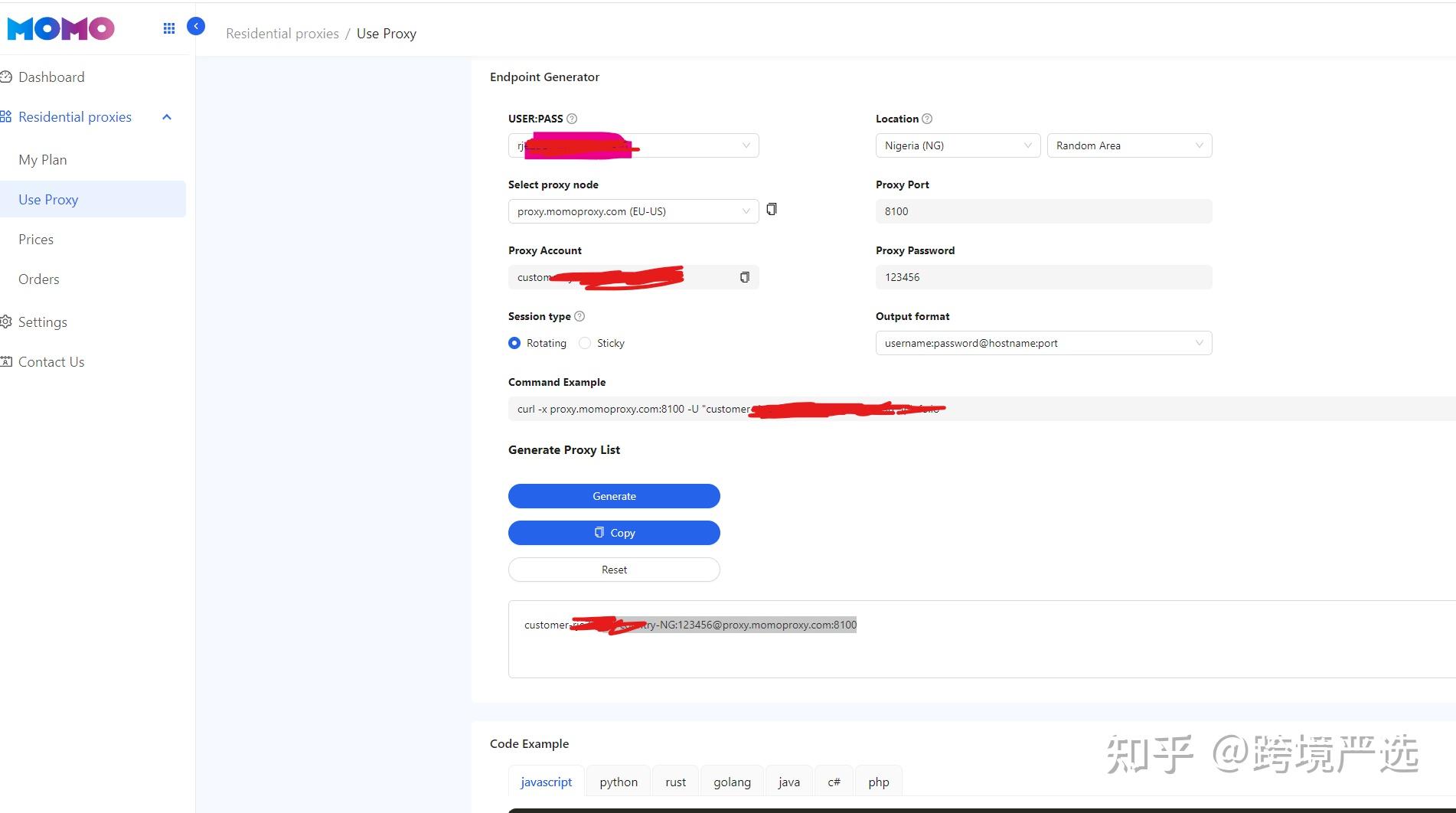The width and height of the screenshot is (1456, 813).
Task: Click the Copy proxy list button
Action: (x=614, y=533)
